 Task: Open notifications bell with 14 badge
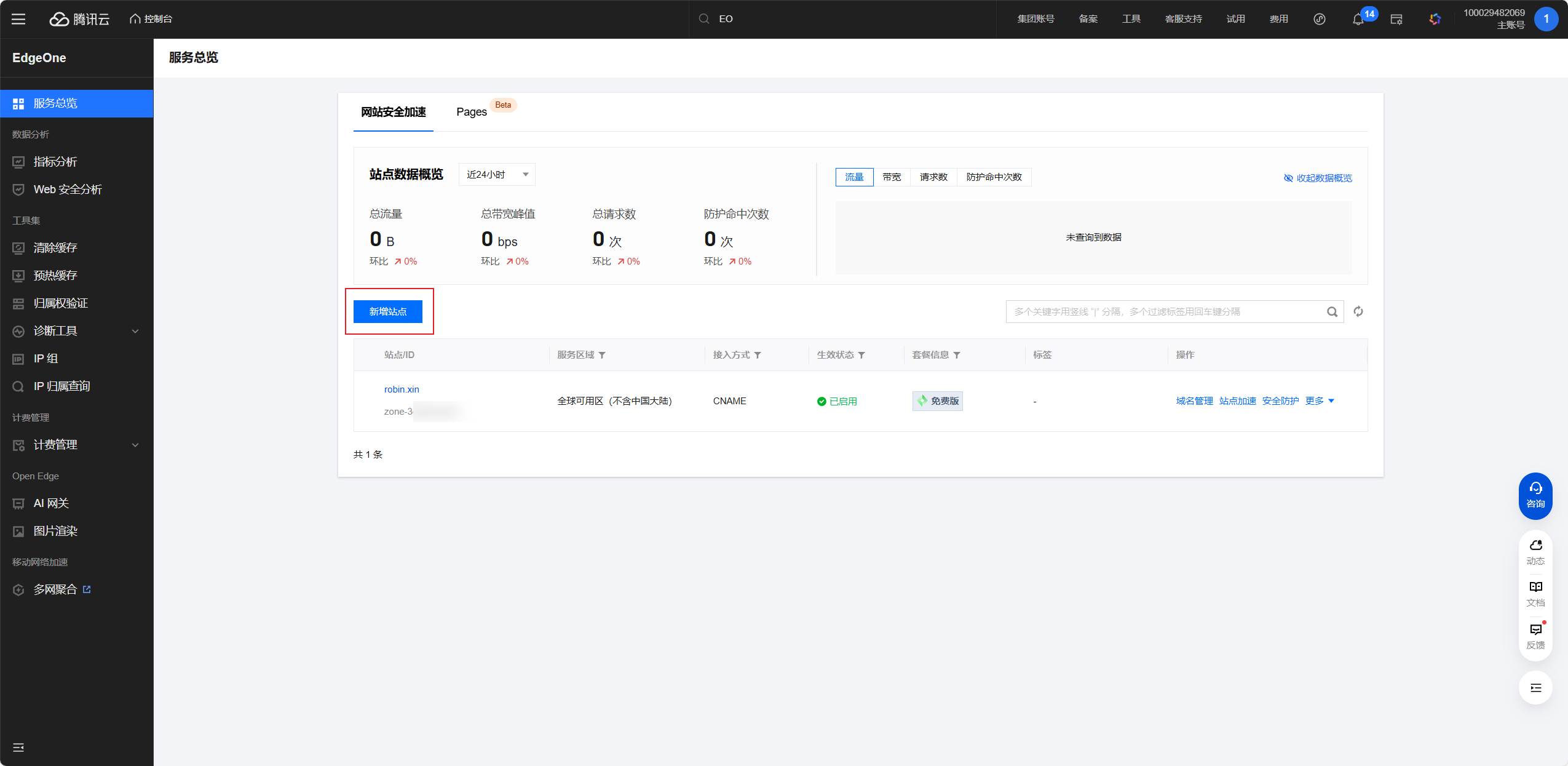[1359, 19]
